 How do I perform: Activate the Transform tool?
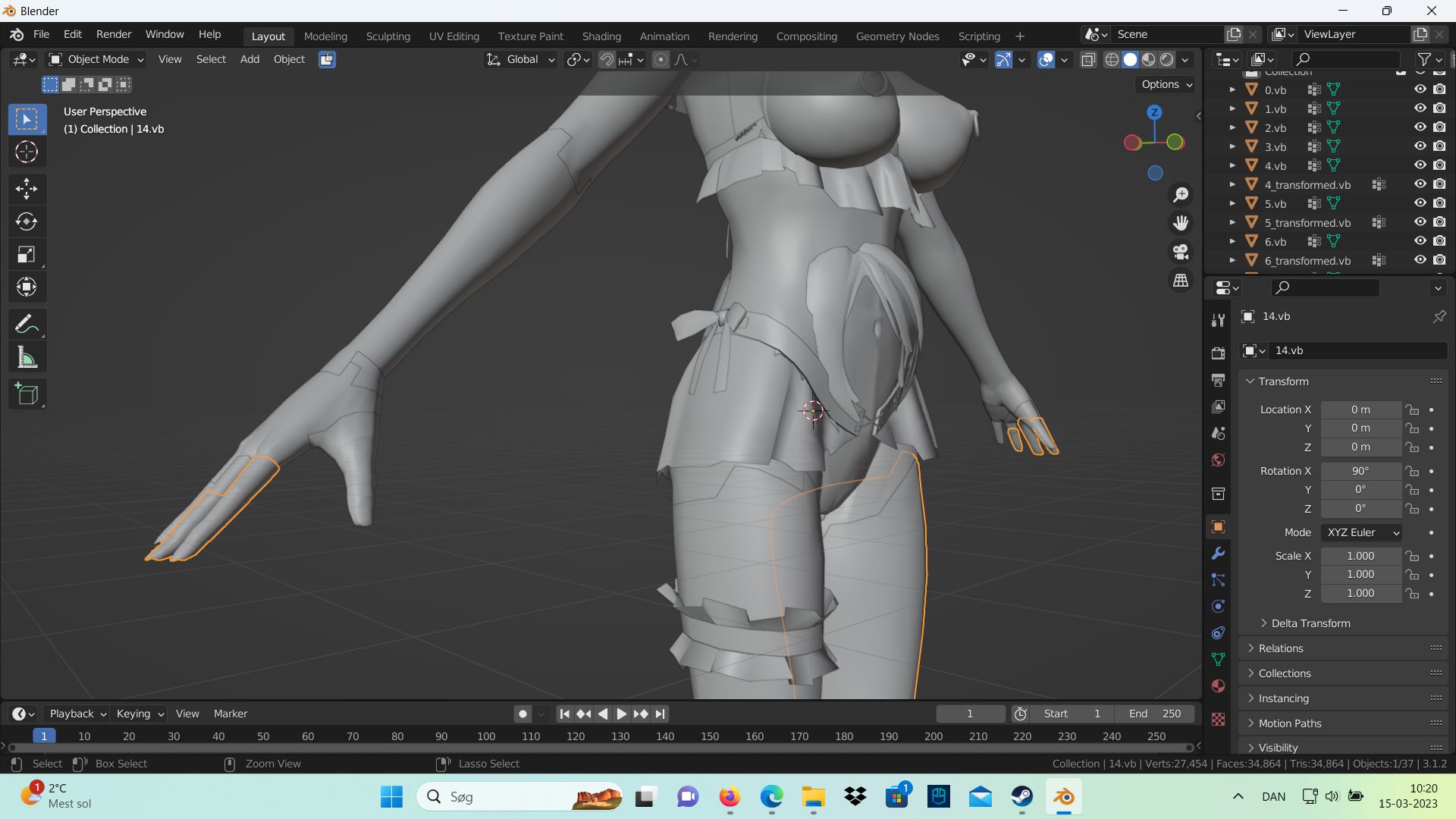[27, 287]
